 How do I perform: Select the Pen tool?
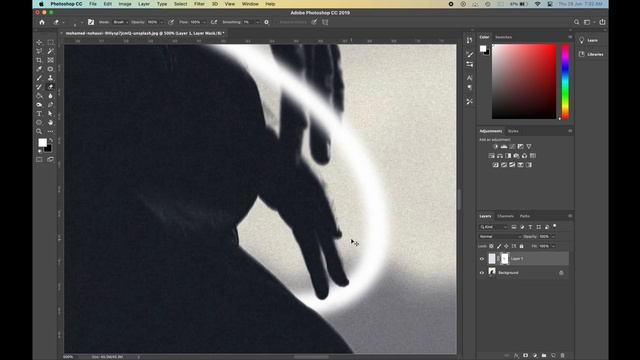click(50, 105)
